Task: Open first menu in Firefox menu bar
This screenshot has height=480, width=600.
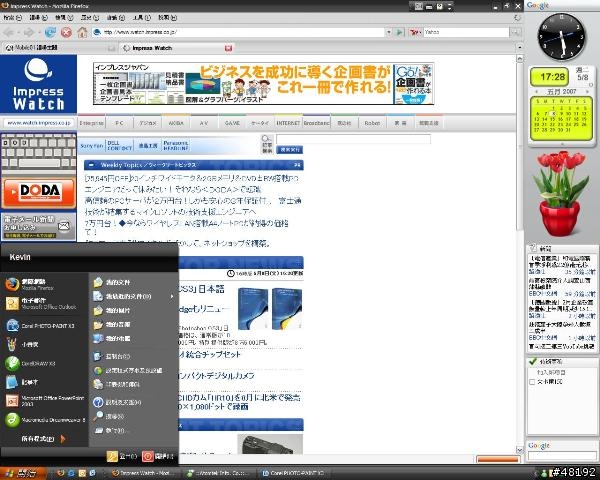Action: click(x=12, y=18)
